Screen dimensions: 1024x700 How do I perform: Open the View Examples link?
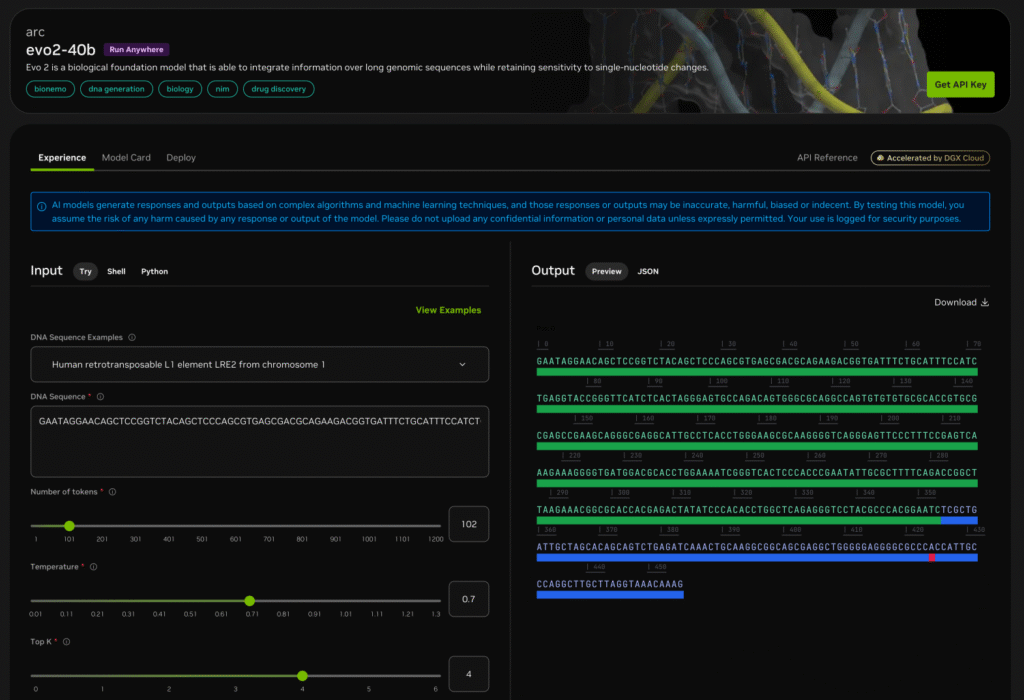448,310
